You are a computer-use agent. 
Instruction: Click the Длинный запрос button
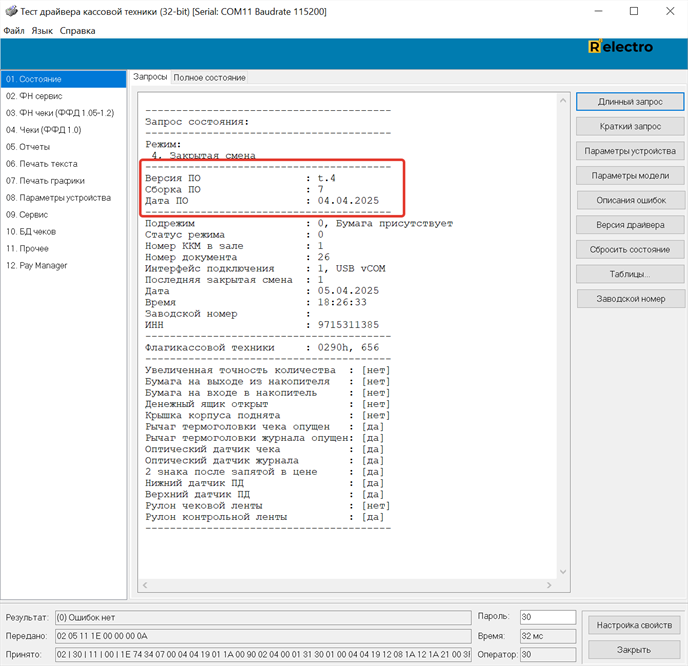pyautogui.click(x=630, y=102)
